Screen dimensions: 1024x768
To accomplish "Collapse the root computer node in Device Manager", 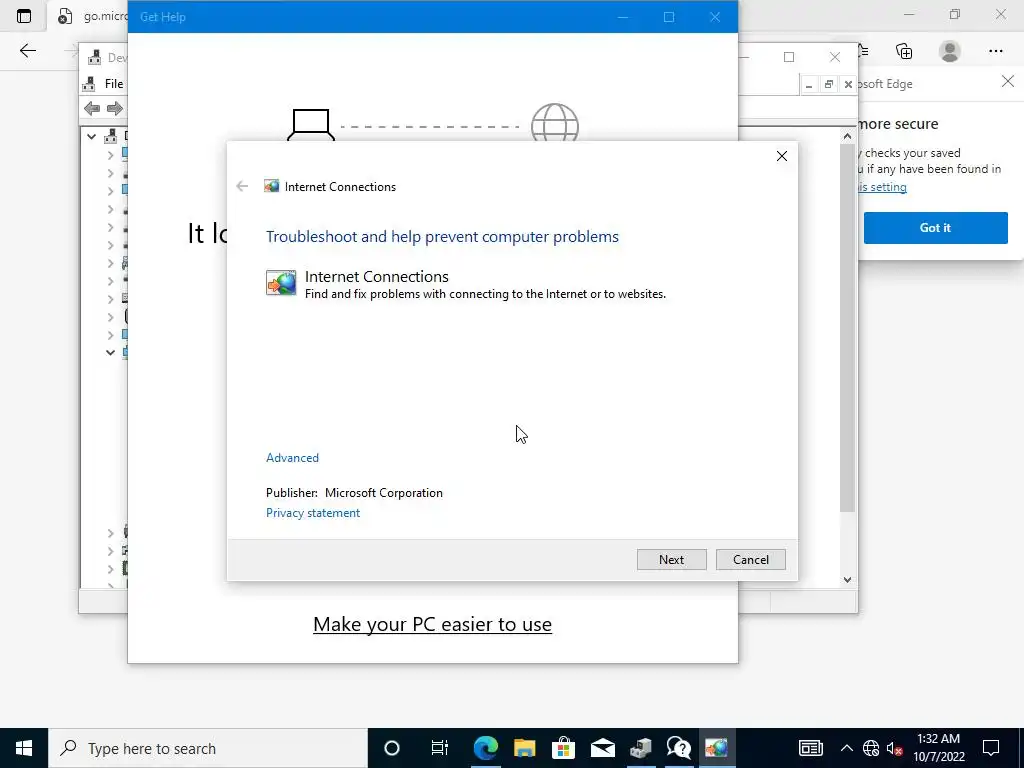I will (x=91, y=136).
